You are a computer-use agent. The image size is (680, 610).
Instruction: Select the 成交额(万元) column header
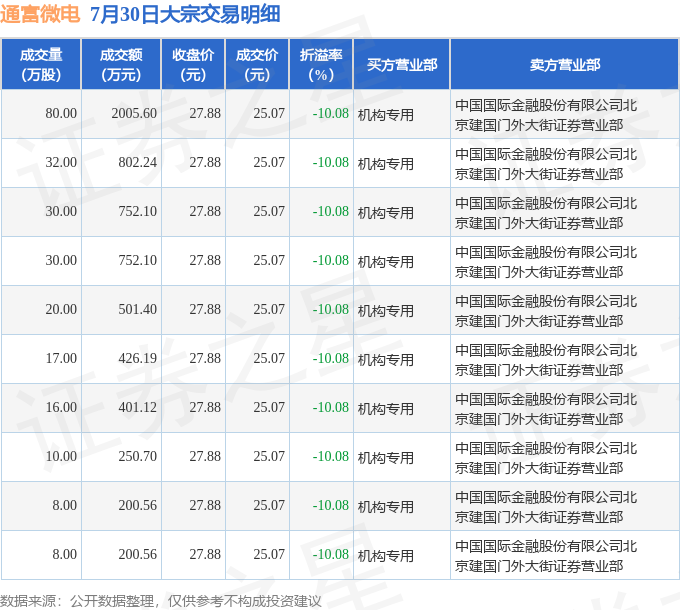pyautogui.click(x=120, y=64)
